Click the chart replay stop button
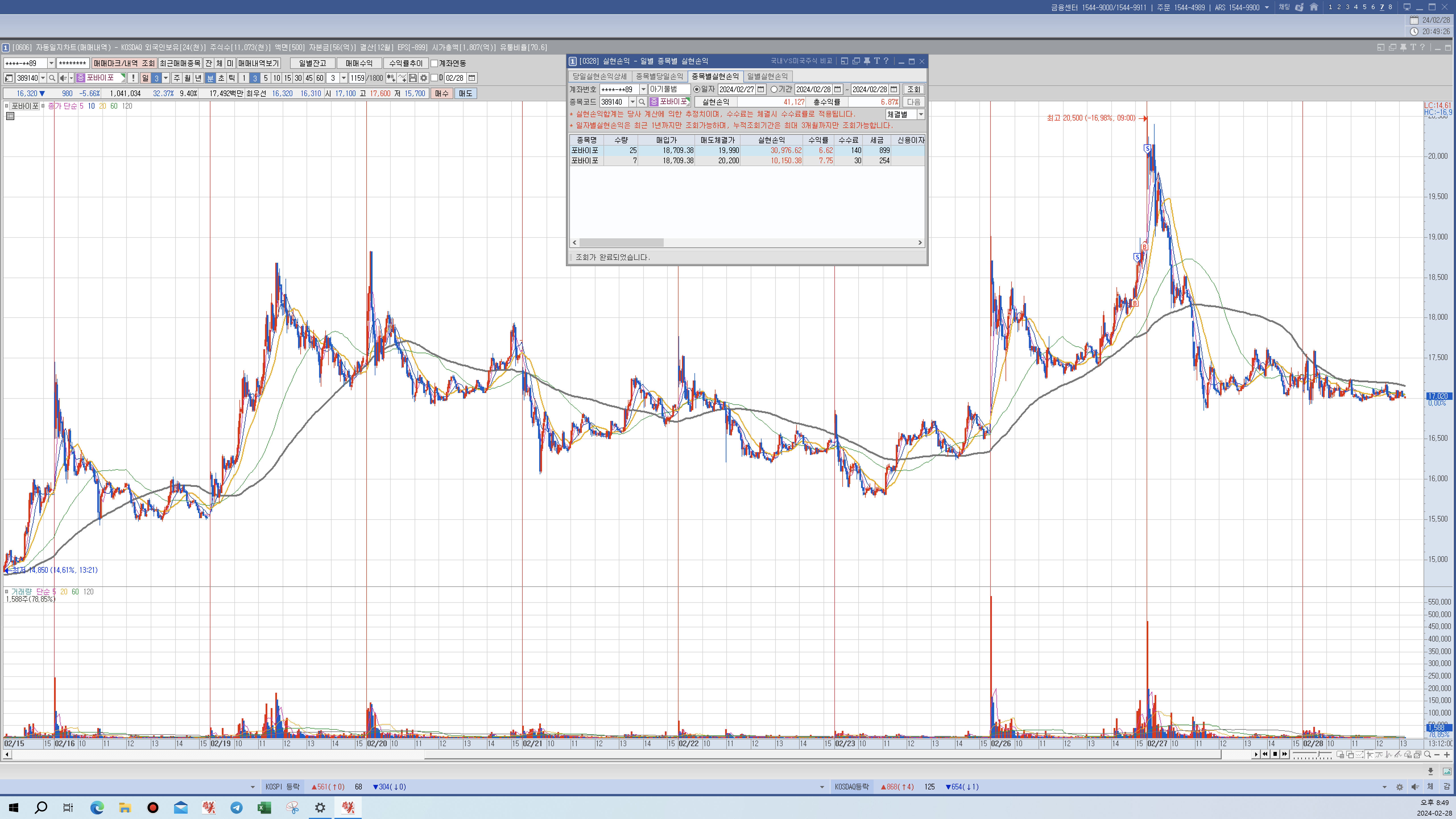1456x819 pixels. tap(1275, 754)
